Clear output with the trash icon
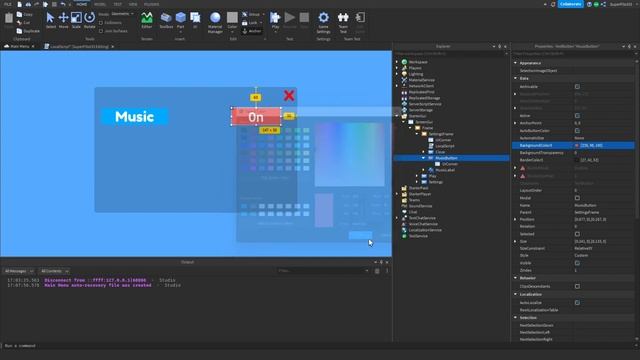 coord(377,271)
